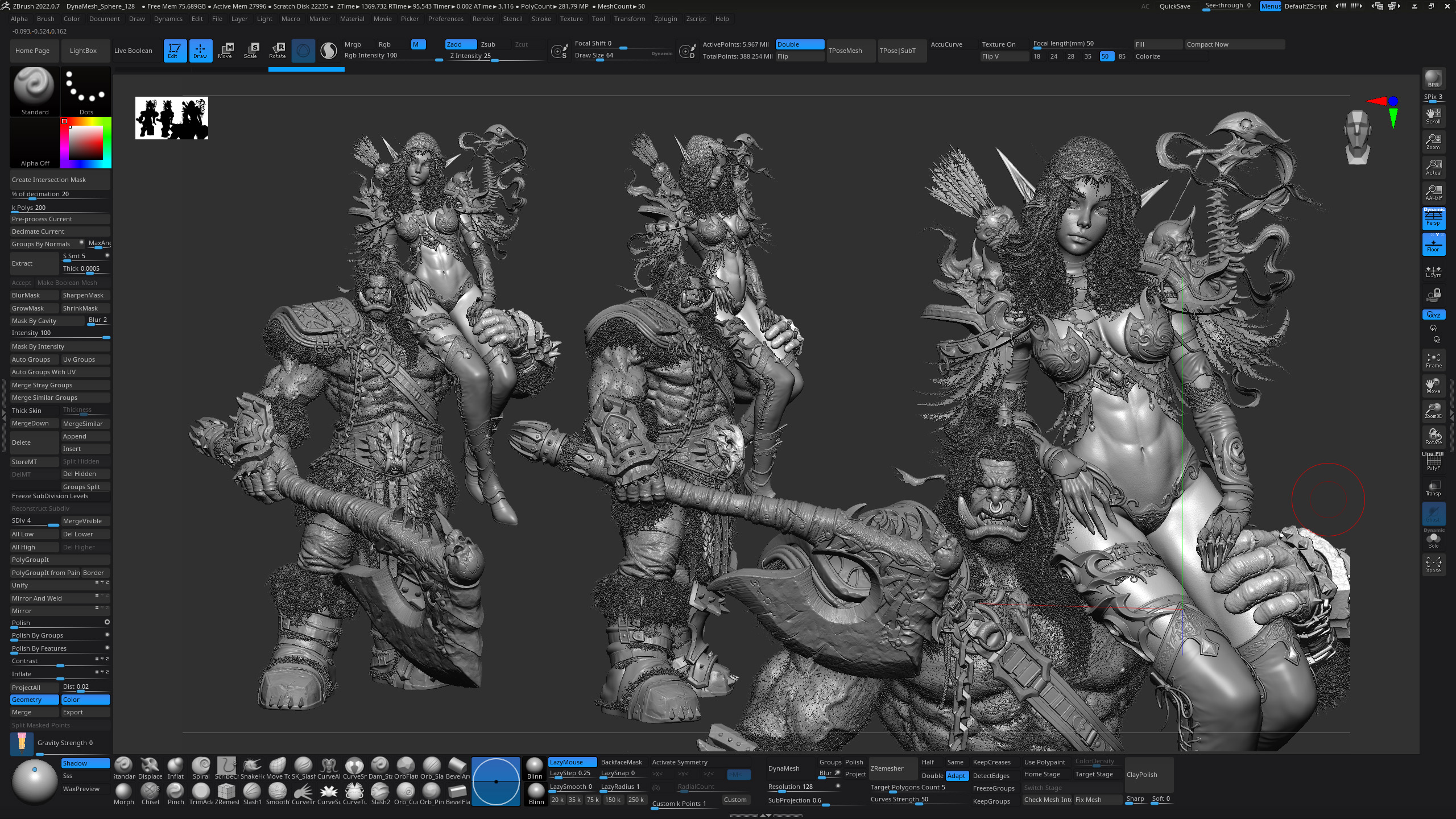Click the silhouette thumbnail preview
Image resolution: width=1456 pixels, height=819 pixels.
pos(172,118)
